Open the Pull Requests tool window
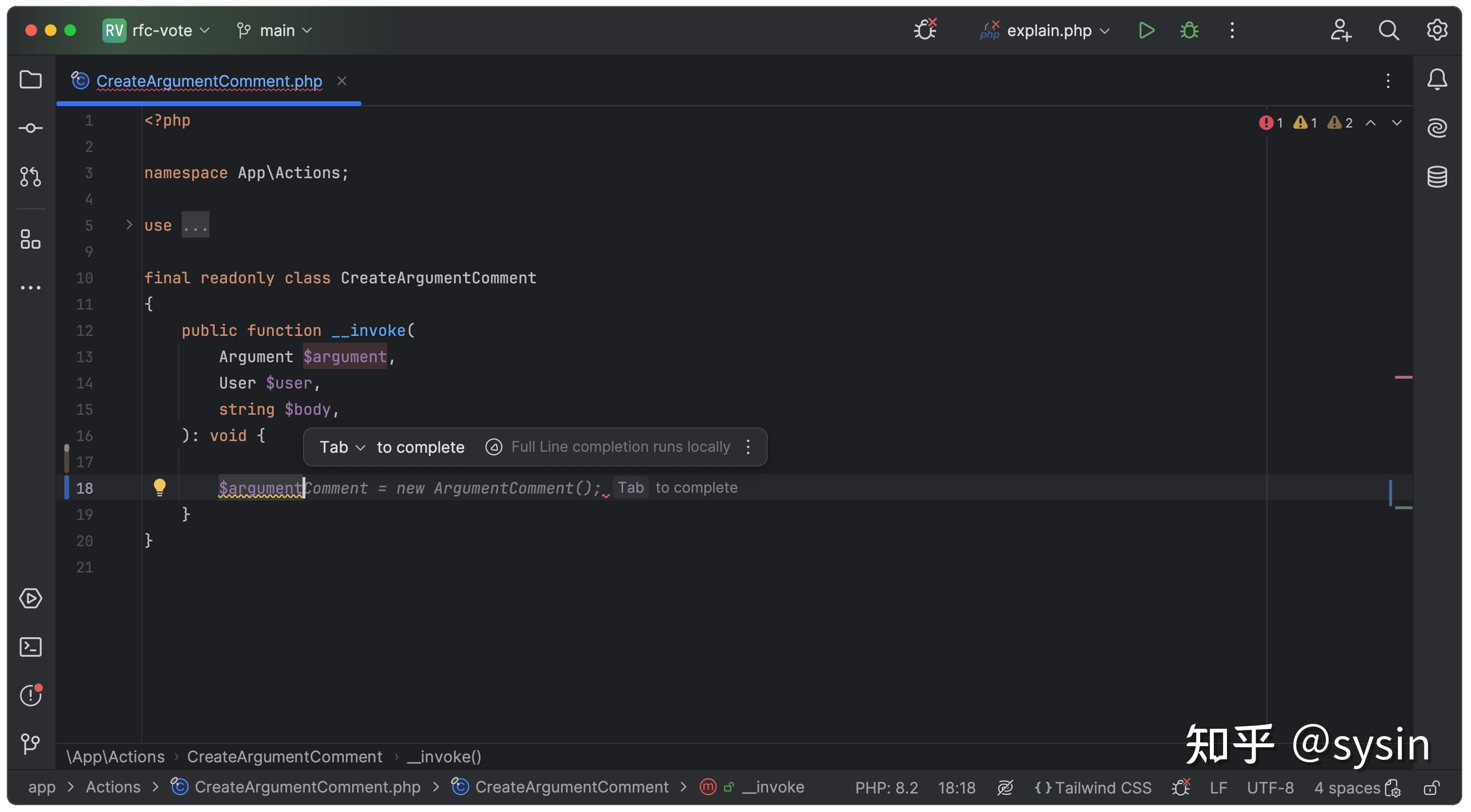 coord(30,177)
